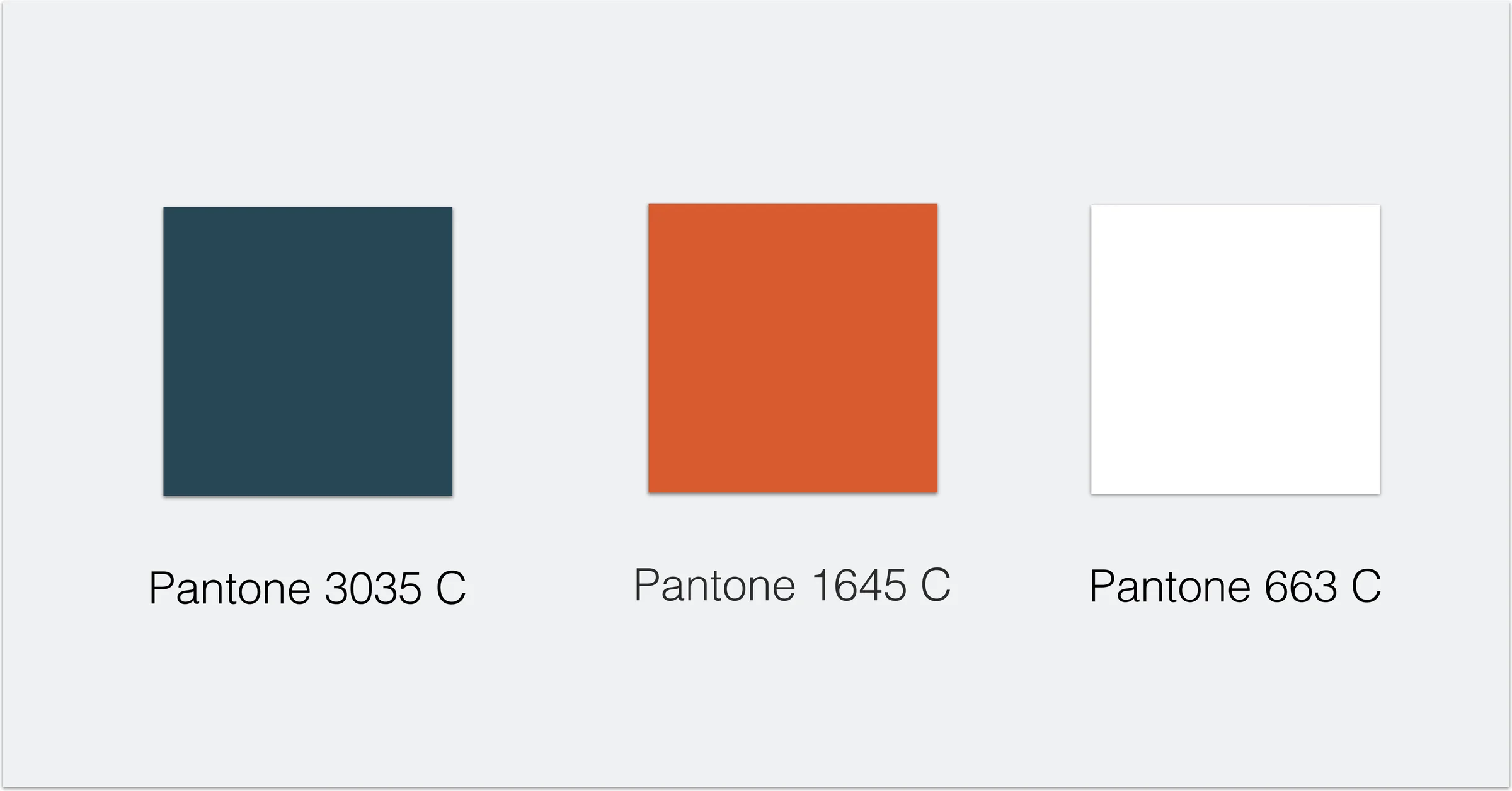Click the letter C after 3035
1512x791 pixels.
pos(451,588)
